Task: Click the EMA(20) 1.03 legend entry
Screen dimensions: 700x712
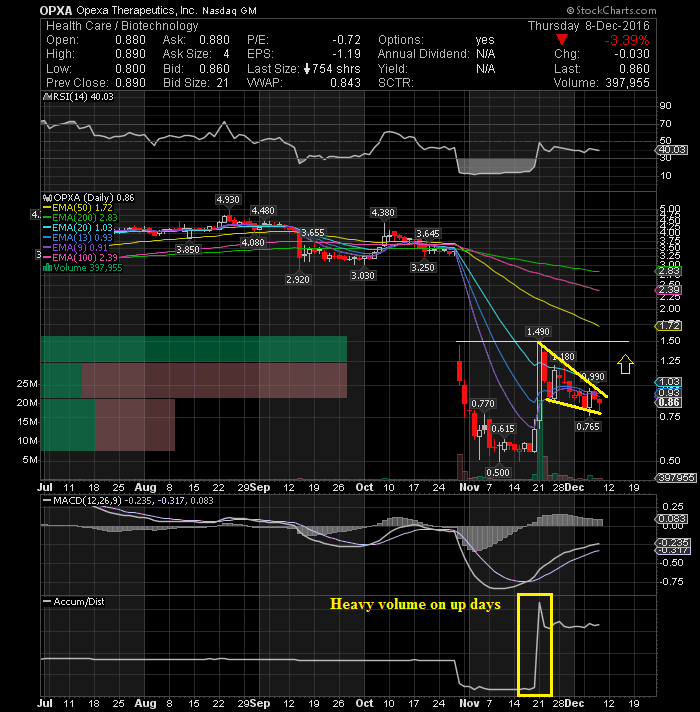Action: [x=78, y=228]
